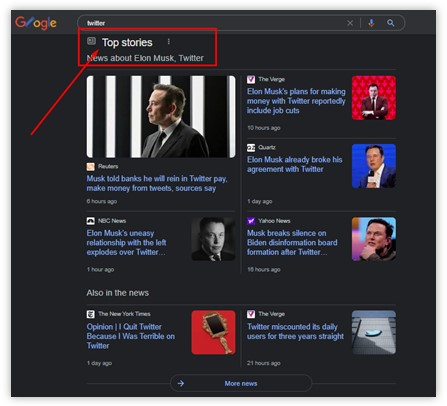Open Opinion I Quit Twitter article
Image resolution: width=447 pixels, height=406 pixels.
pyautogui.click(x=131, y=336)
